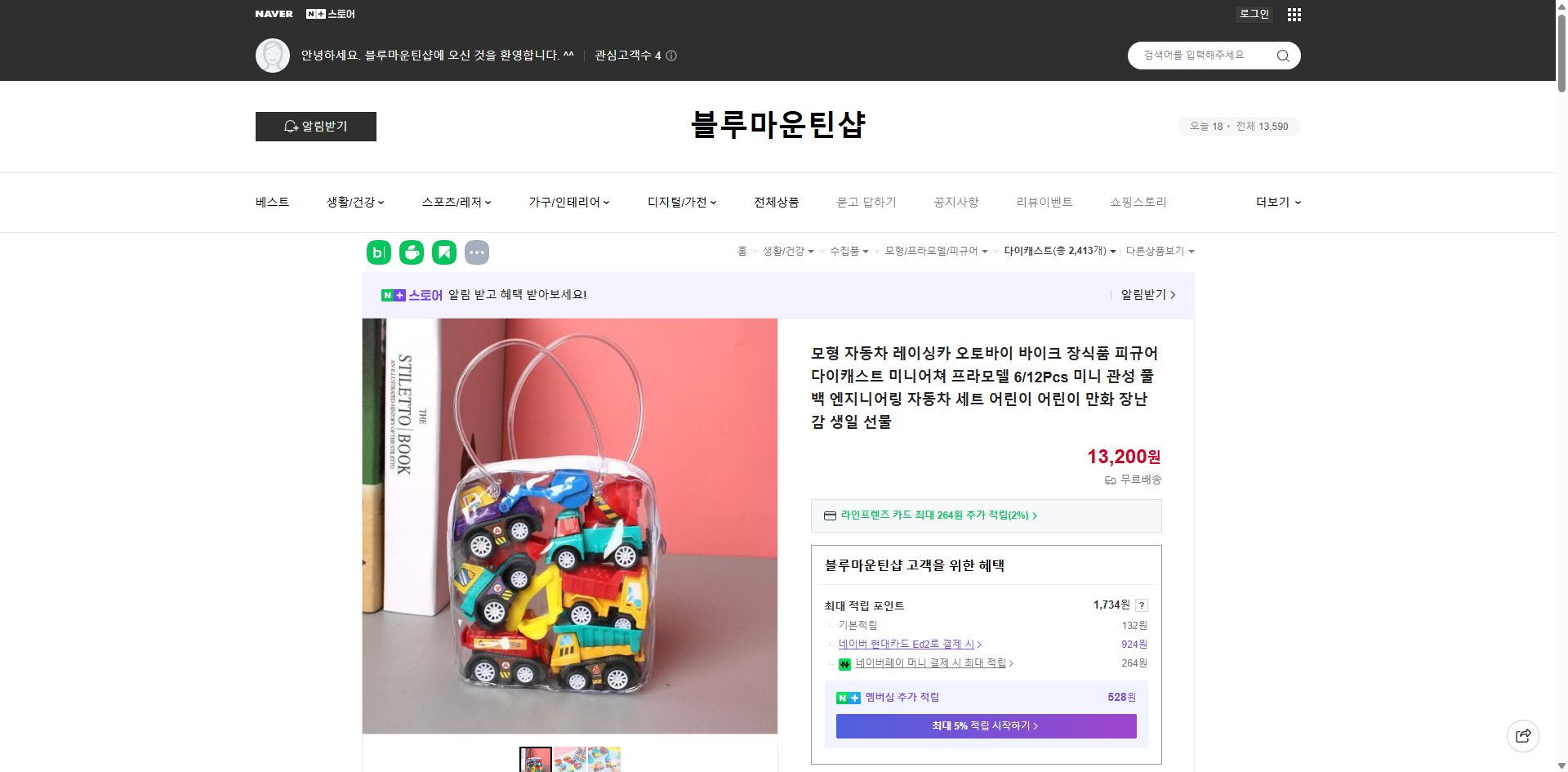Click the shop profile avatar
Screen dimensions: 1568x772
coord(273,55)
